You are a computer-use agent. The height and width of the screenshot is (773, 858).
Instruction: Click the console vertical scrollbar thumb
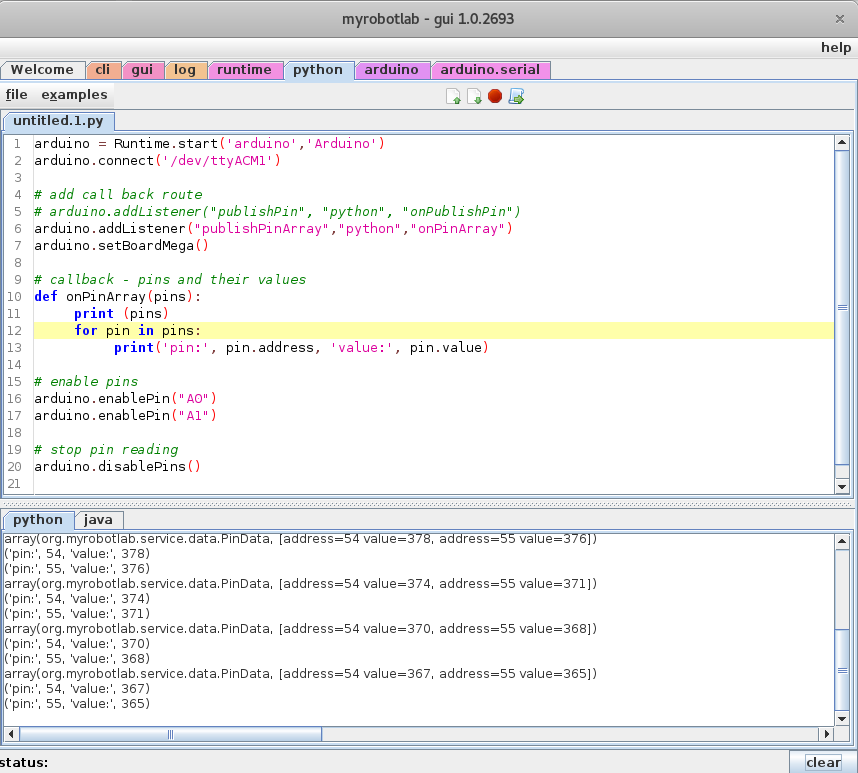coord(842,671)
